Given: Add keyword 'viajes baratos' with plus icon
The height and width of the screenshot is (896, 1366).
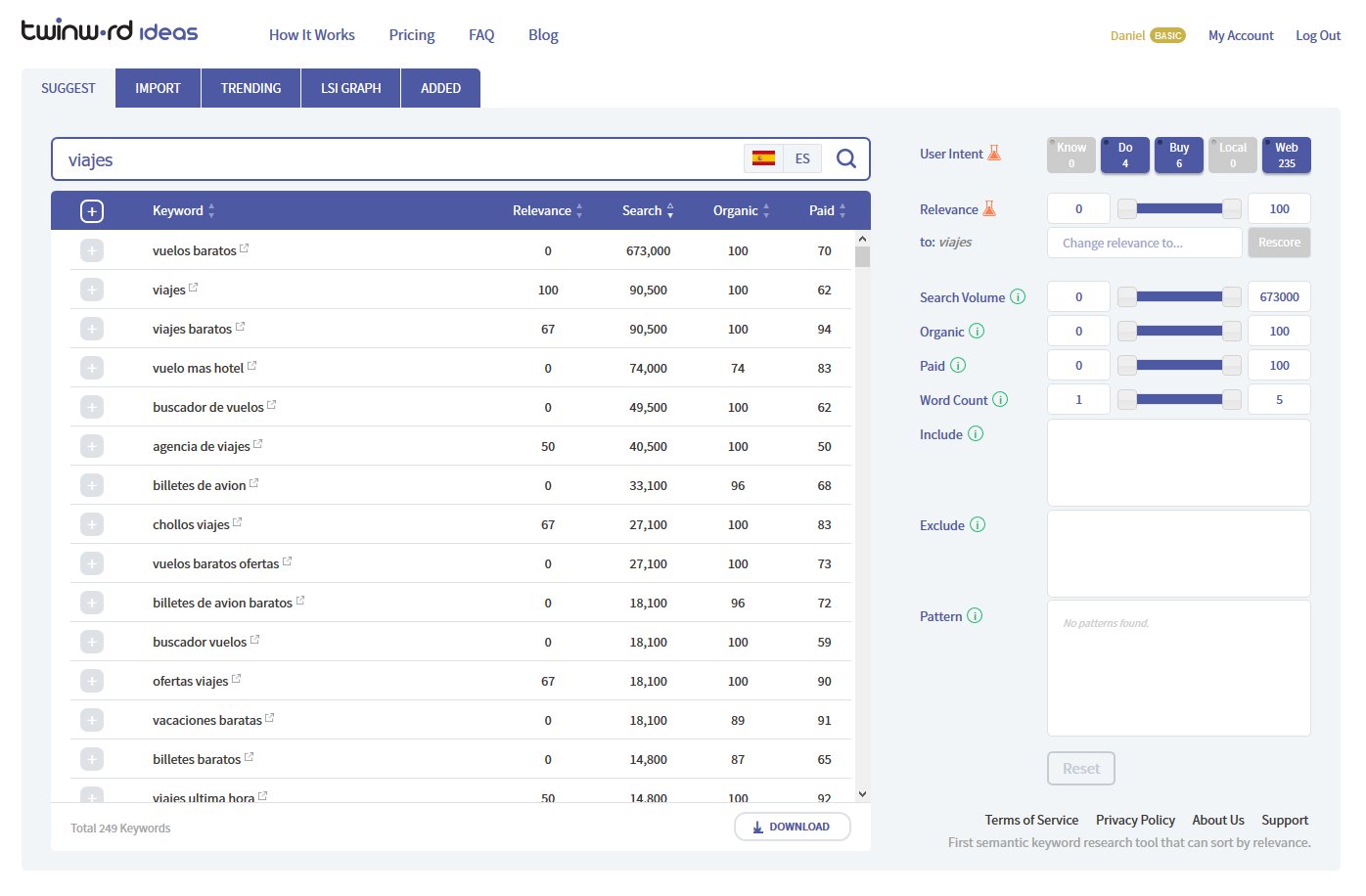Looking at the screenshot, I should [92, 329].
